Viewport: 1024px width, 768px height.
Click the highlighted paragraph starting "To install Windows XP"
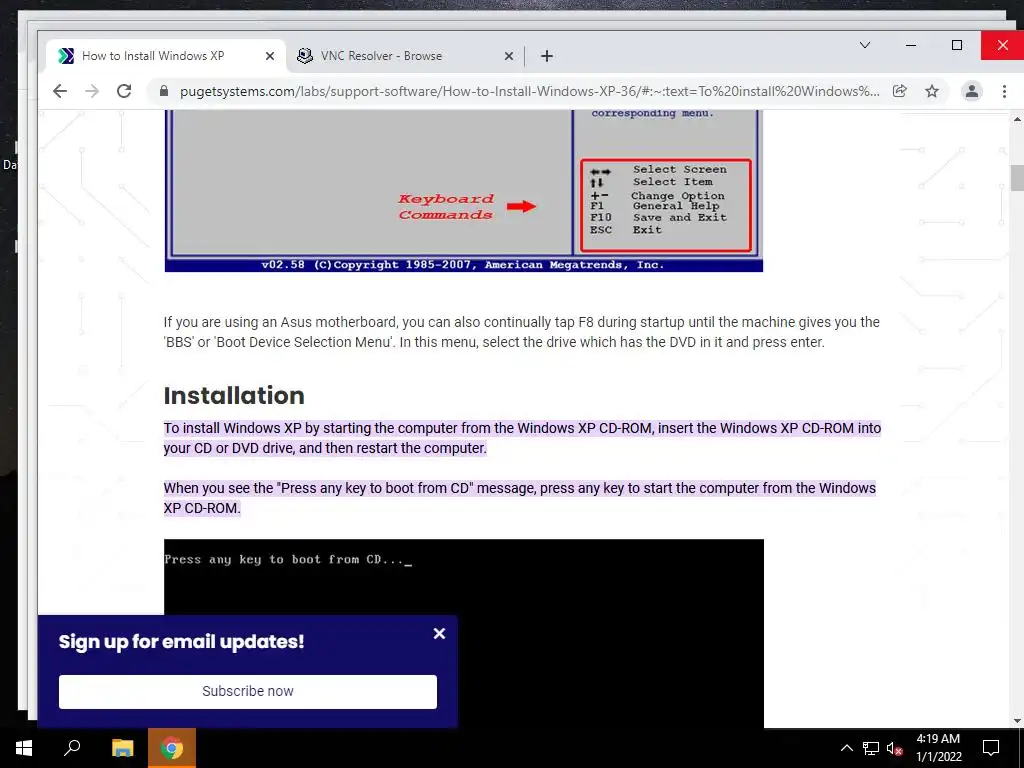(x=522, y=438)
